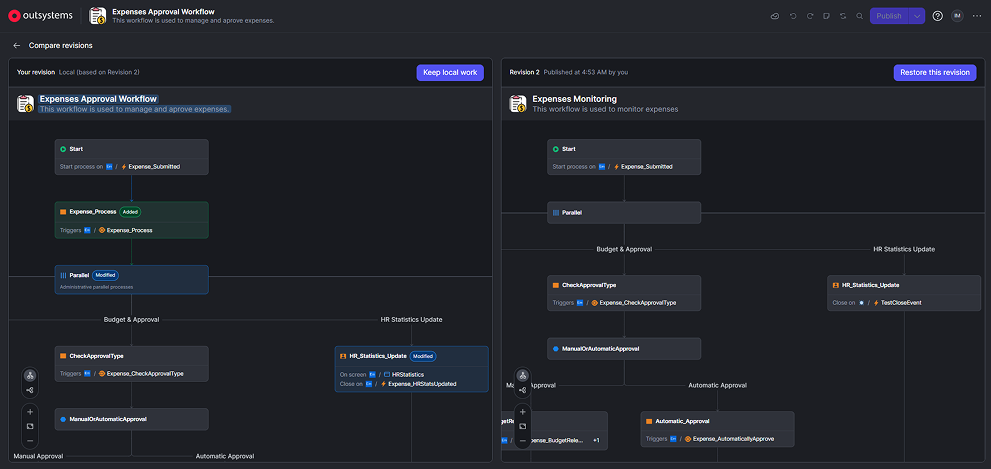The height and width of the screenshot is (469, 991).
Task: Select the Automatic_Approval node
Action: [x=717, y=429]
